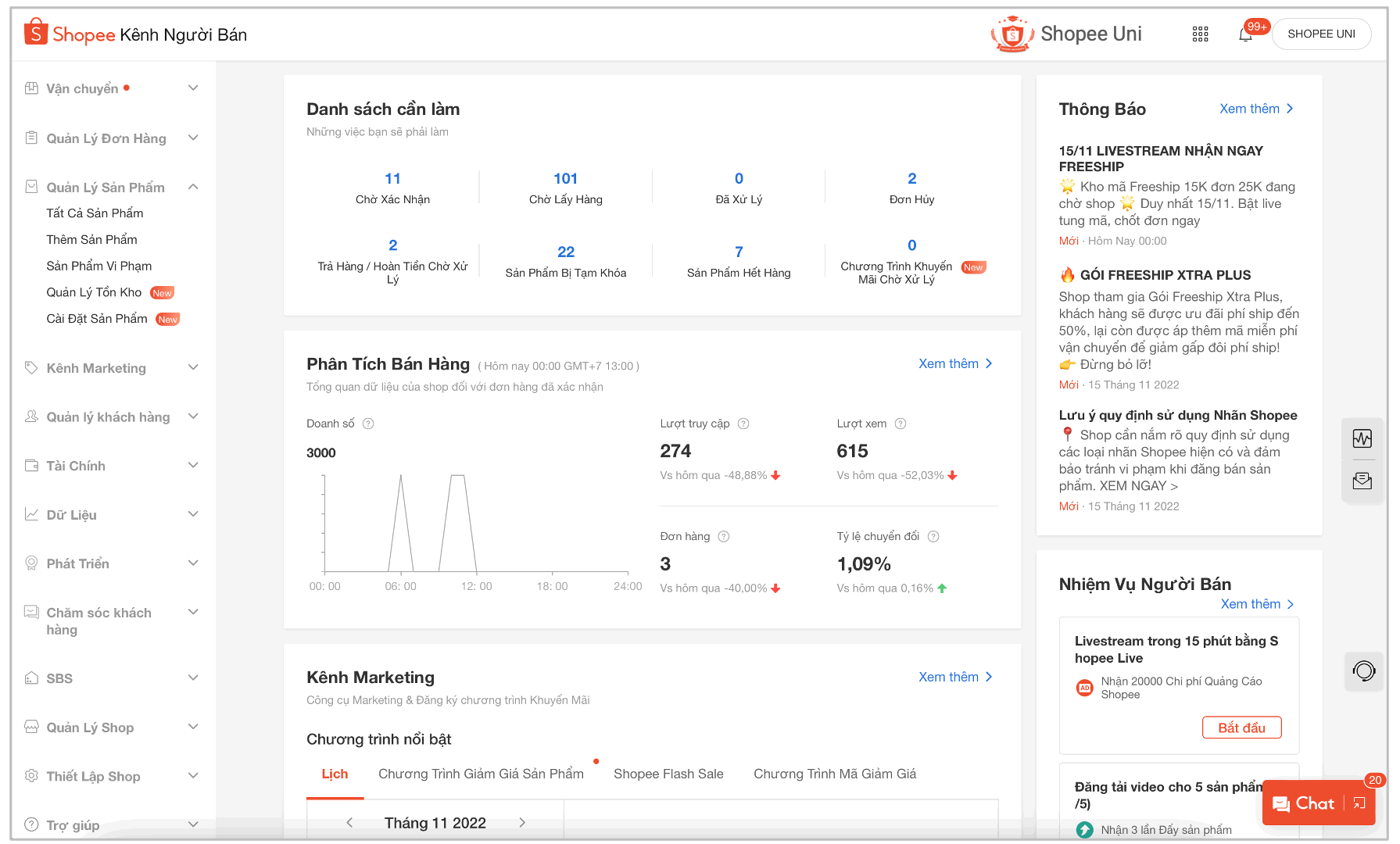The image size is (1400, 844).
Task: Switch to the Shopee Flash Sale tab
Action: pos(668,774)
